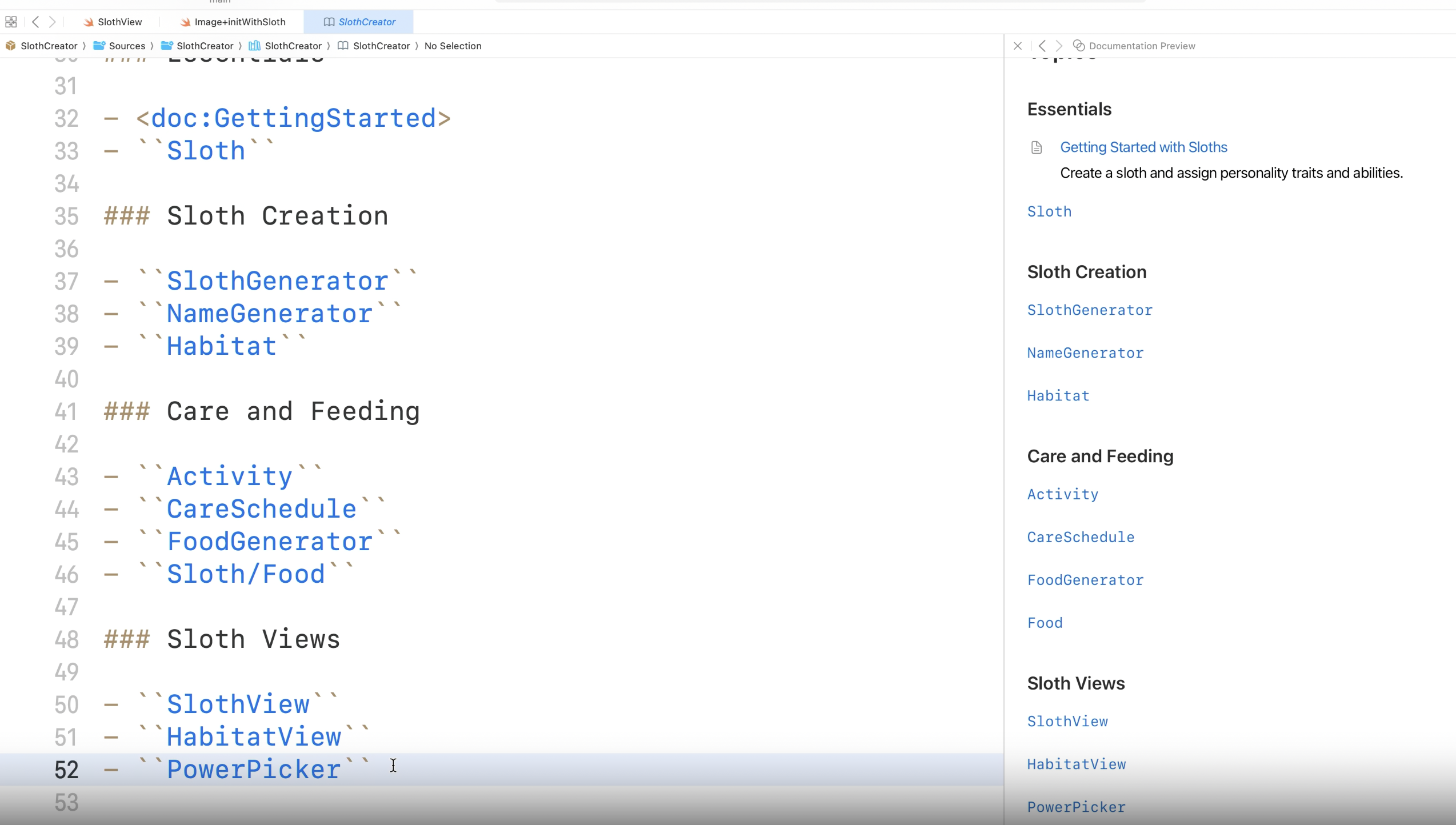
Task: Open Getting Started with Sloths link
Action: click(1143, 147)
